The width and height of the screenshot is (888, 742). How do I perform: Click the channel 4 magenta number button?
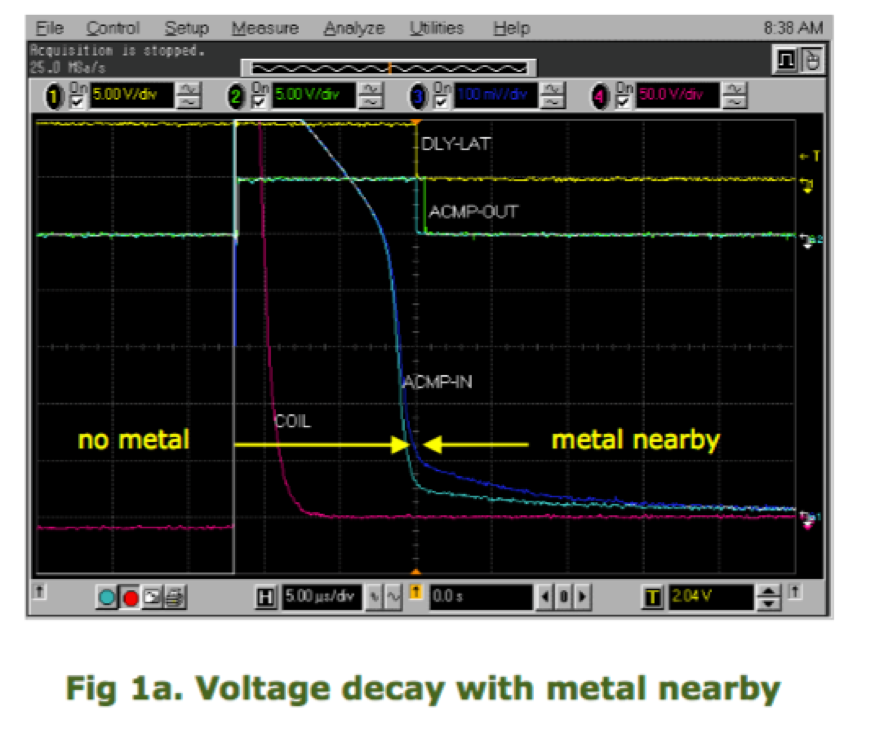[x=600, y=97]
